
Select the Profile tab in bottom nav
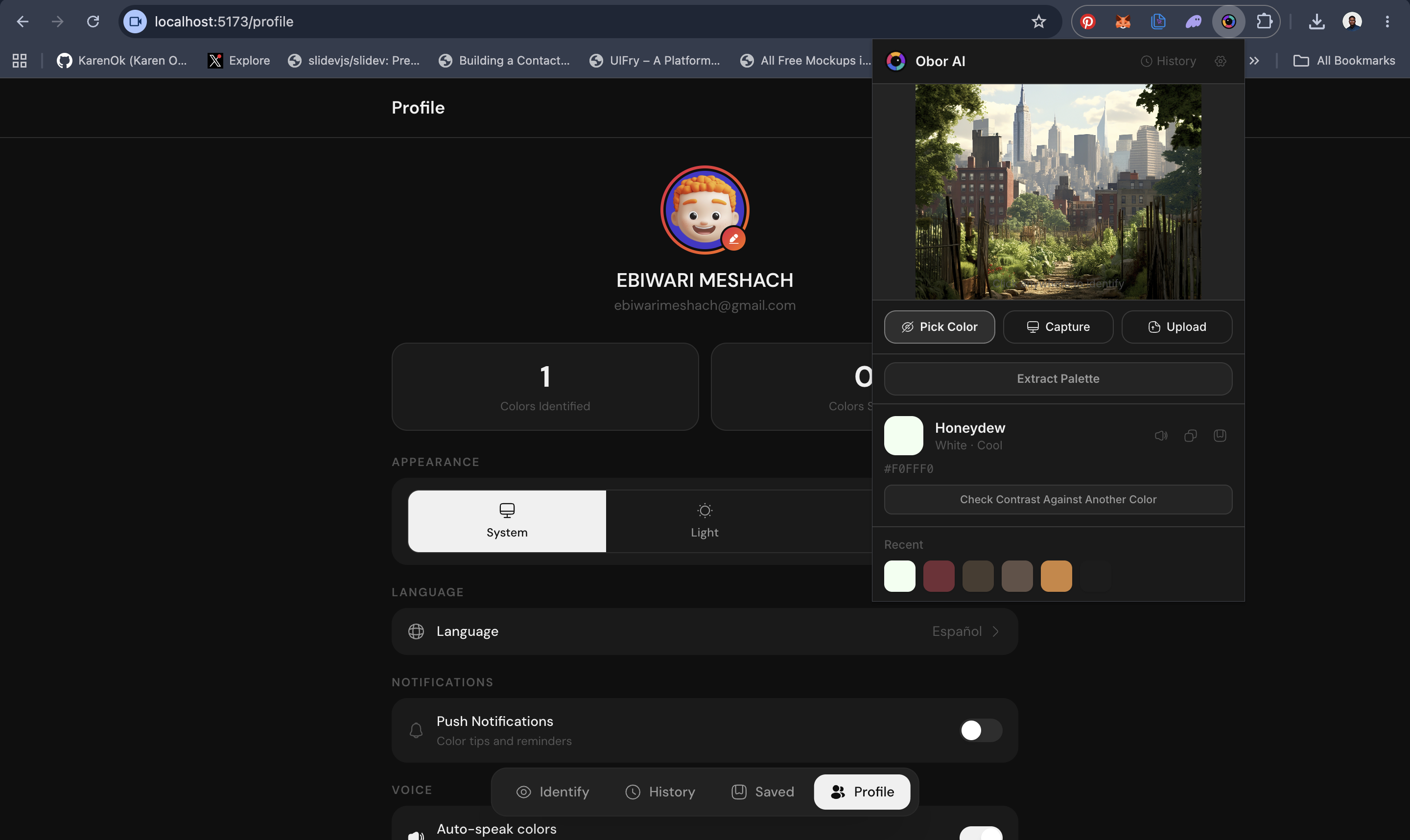(x=862, y=792)
